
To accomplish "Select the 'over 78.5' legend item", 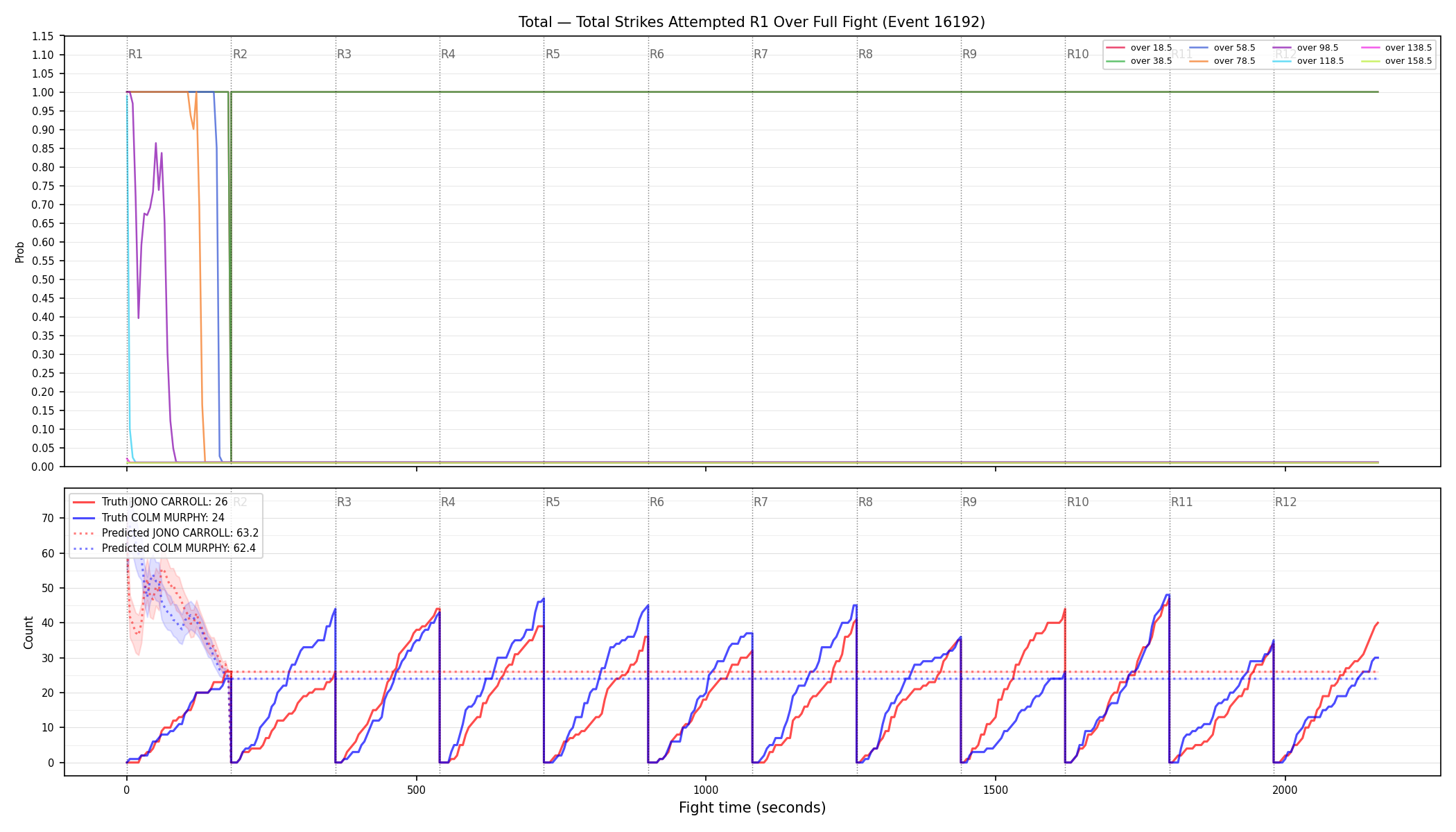I will [1222, 61].
